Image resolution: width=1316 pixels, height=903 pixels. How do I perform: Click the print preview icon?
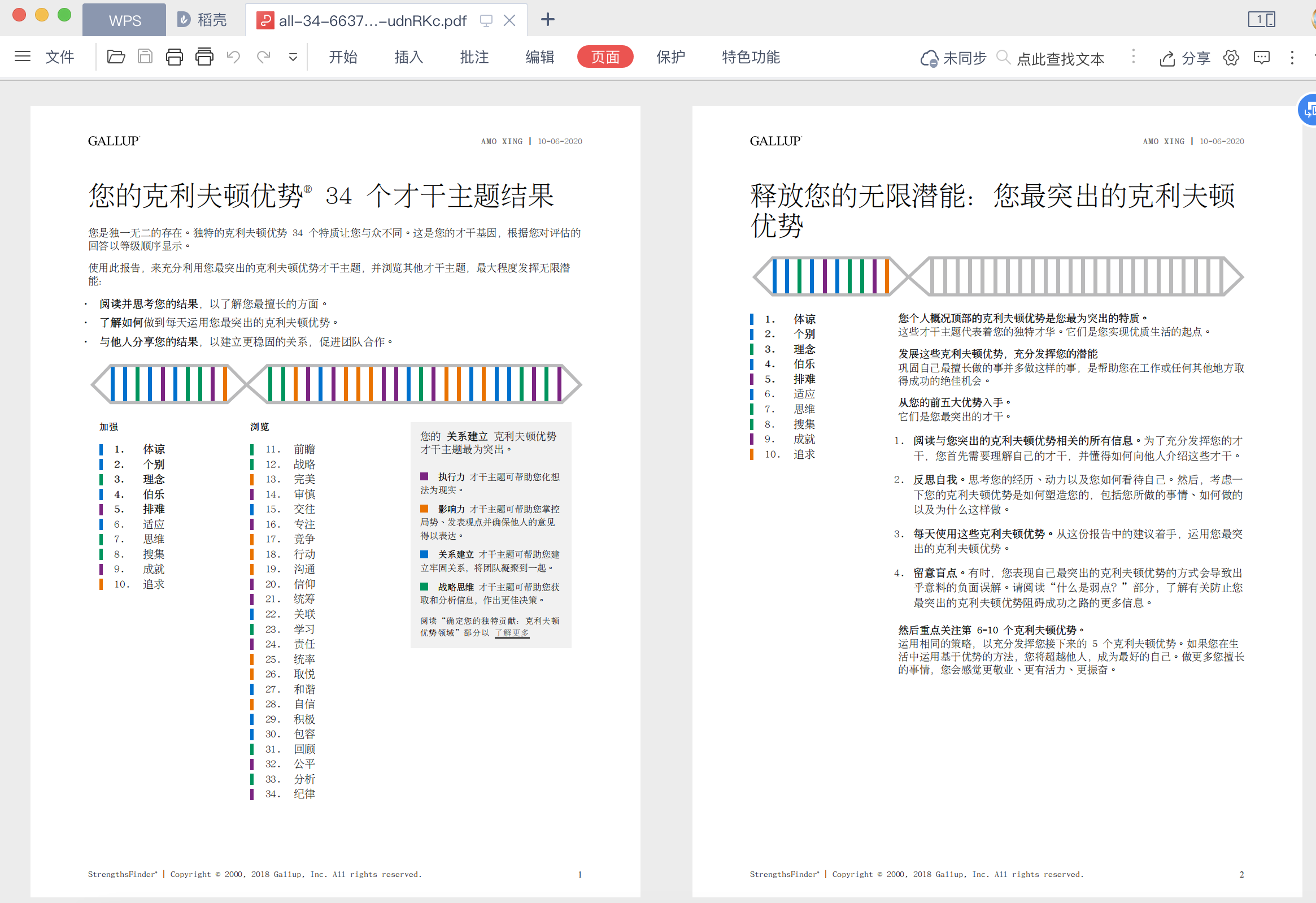[x=204, y=57]
